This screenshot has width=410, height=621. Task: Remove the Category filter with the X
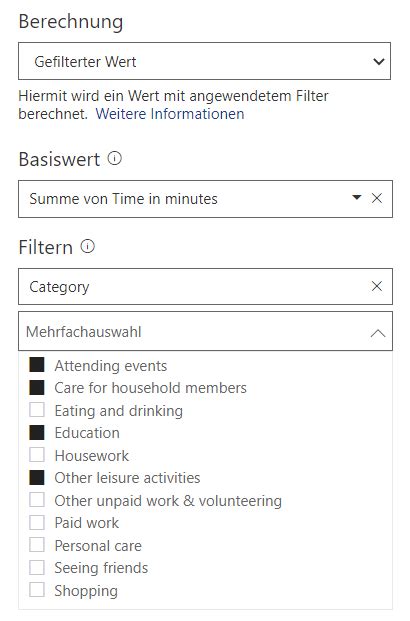click(377, 286)
